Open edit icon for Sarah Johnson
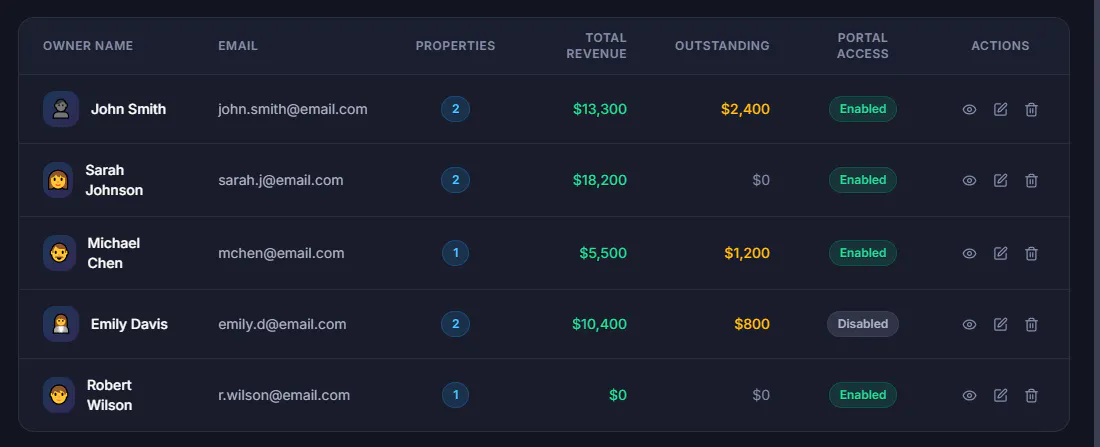The height and width of the screenshot is (447, 1100). tap(1000, 180)
